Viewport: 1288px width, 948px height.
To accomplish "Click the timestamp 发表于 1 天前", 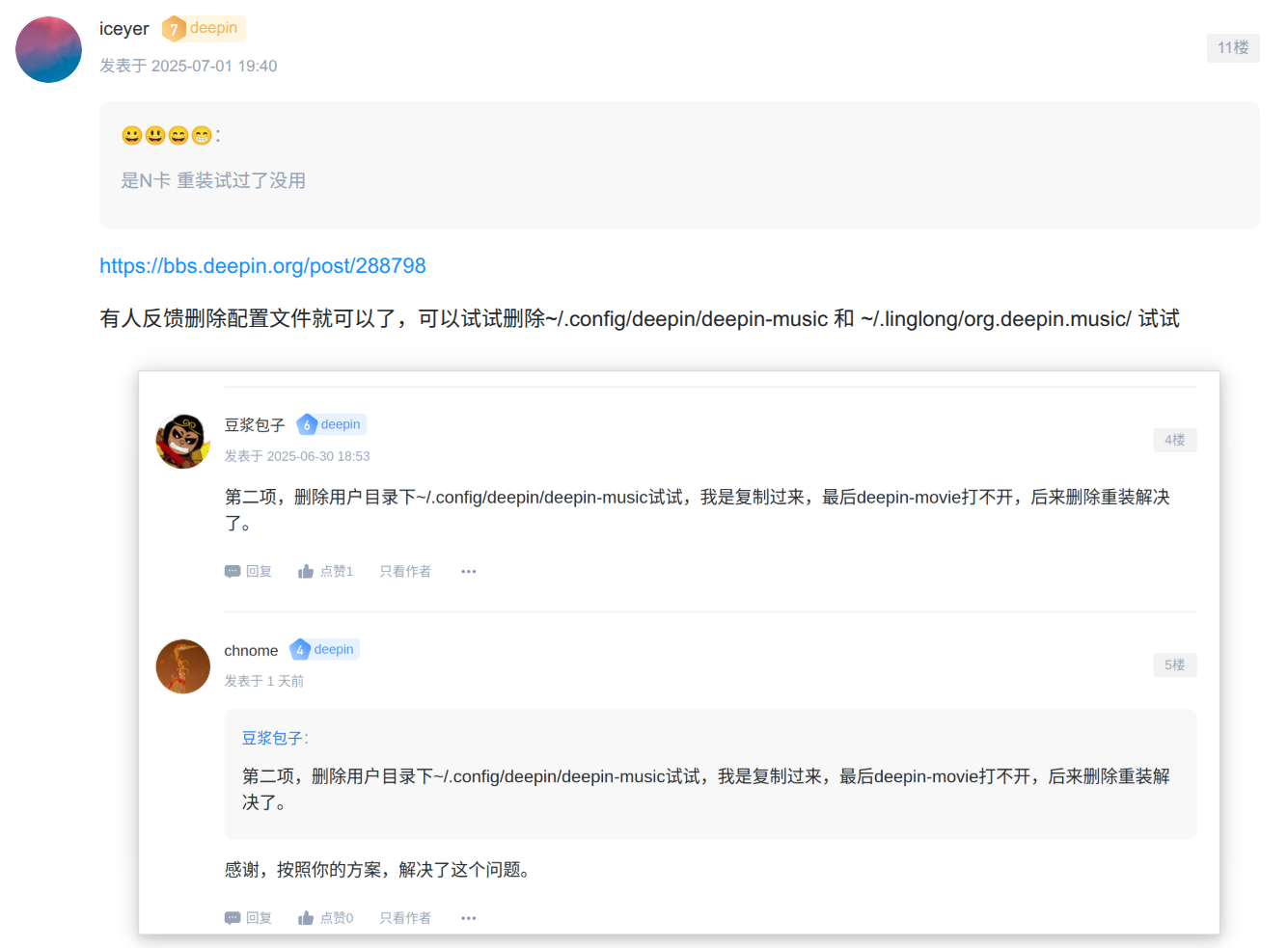I will [264, 681].
